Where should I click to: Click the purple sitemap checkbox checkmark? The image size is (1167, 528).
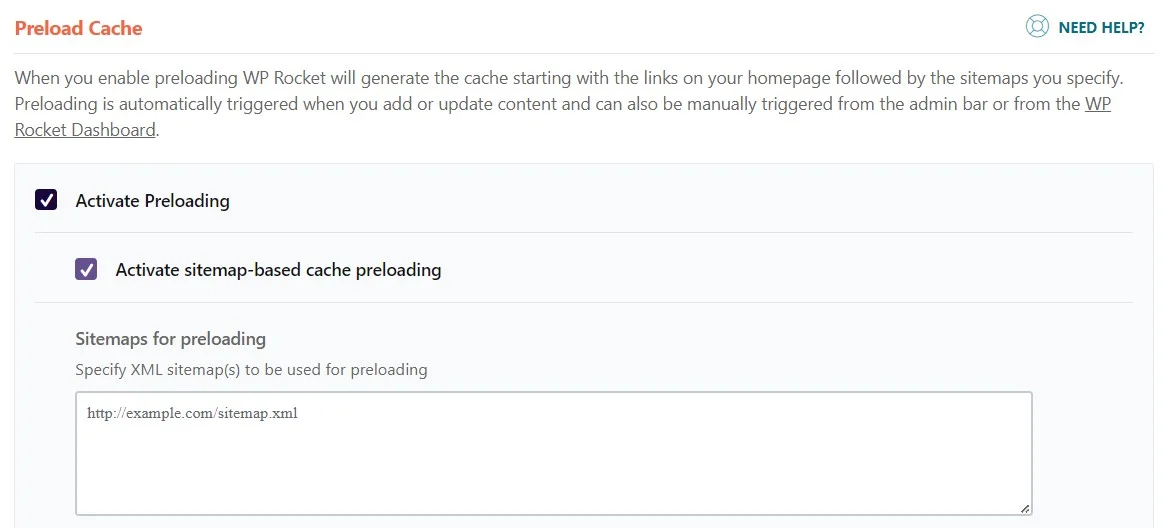86,269
